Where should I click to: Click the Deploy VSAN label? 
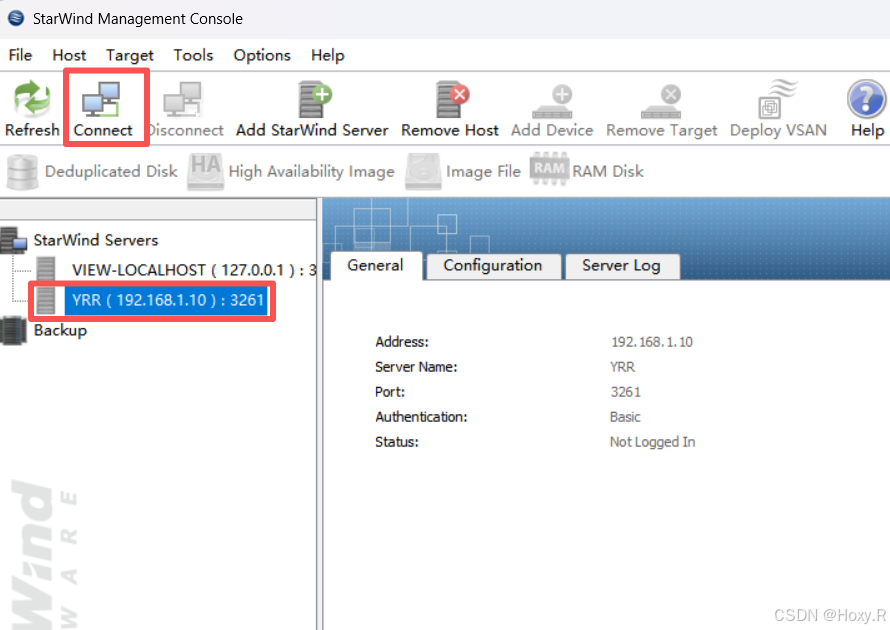click(x=778, y=131)
